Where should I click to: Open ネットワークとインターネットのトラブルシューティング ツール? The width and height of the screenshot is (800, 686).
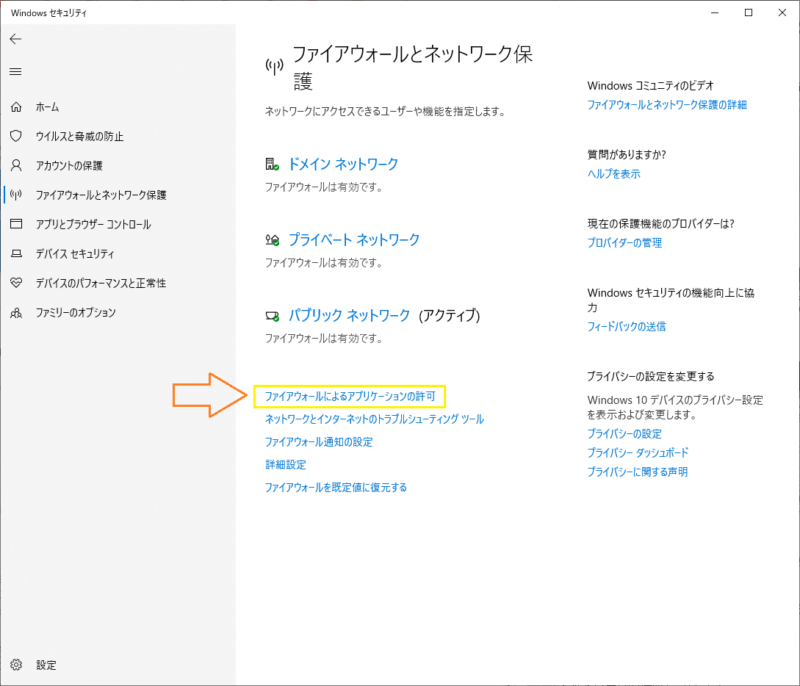374,419
